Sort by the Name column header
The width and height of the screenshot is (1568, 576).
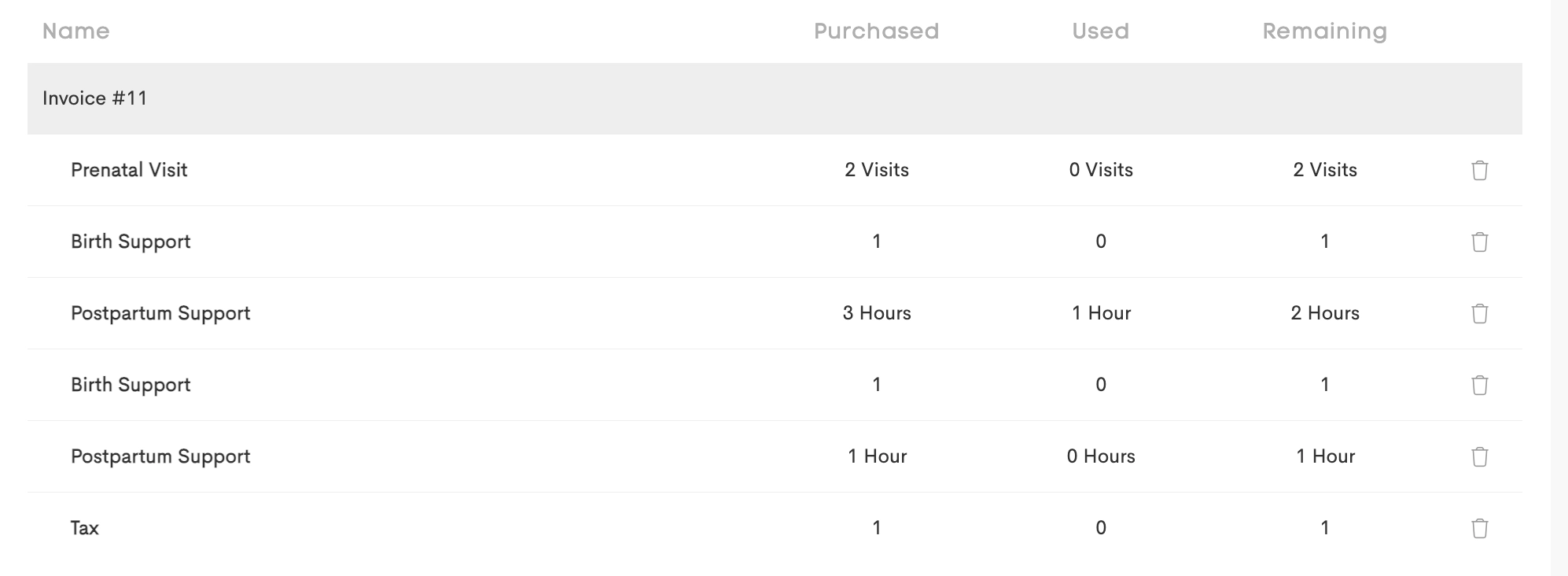[75, 31]
